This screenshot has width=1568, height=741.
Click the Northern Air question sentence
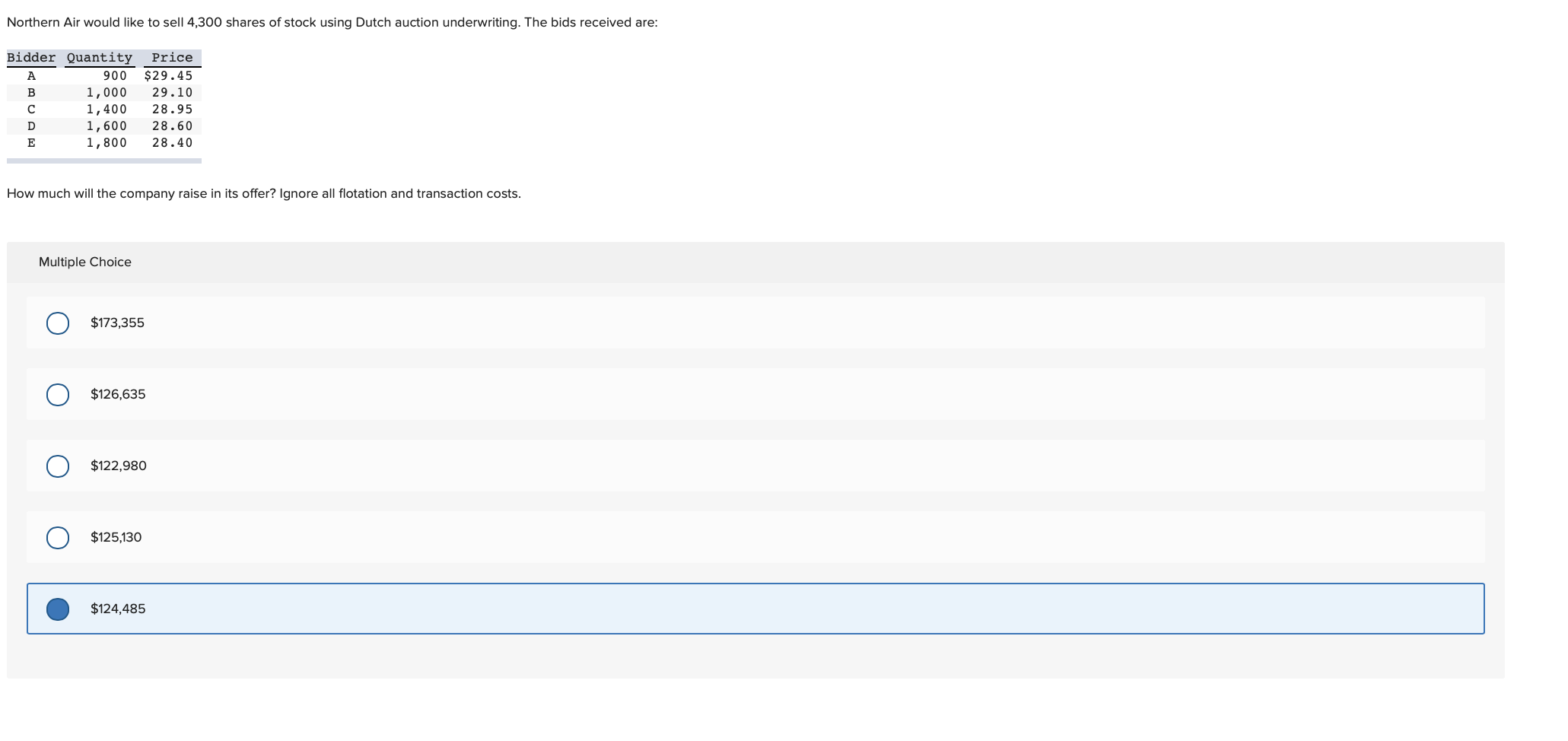pyautogui.click(x=332, y=23)
